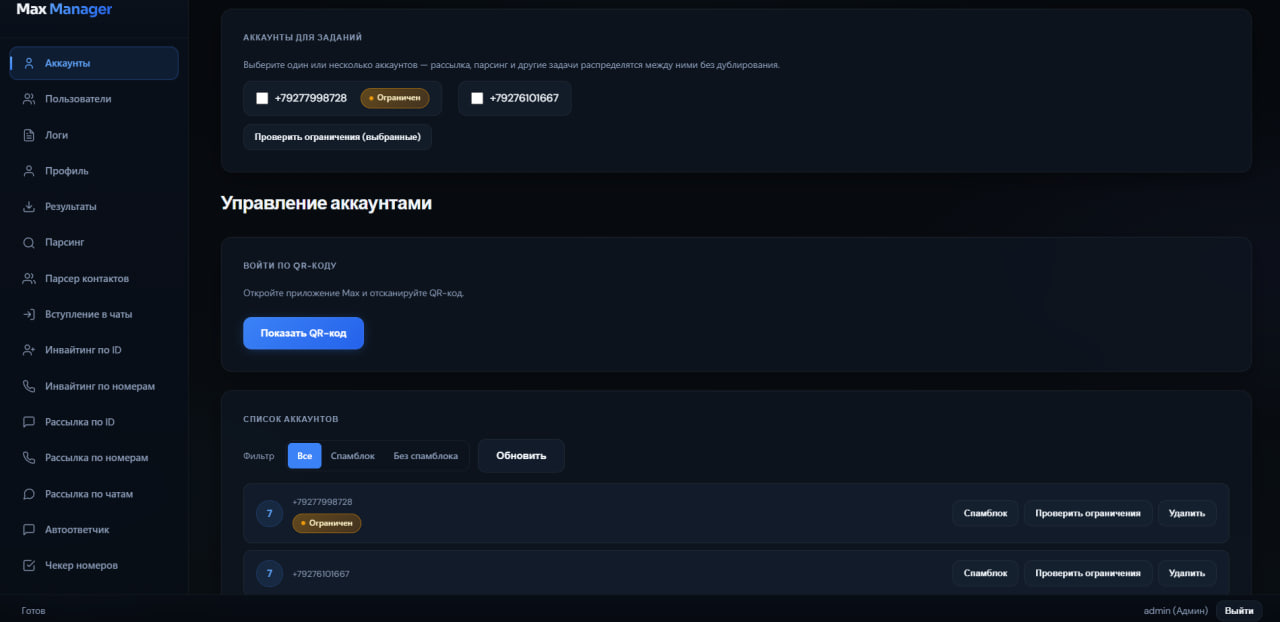This screenshot has width=1280, height=622.
Task: Click Выйти to log out
Action: 1239,610
